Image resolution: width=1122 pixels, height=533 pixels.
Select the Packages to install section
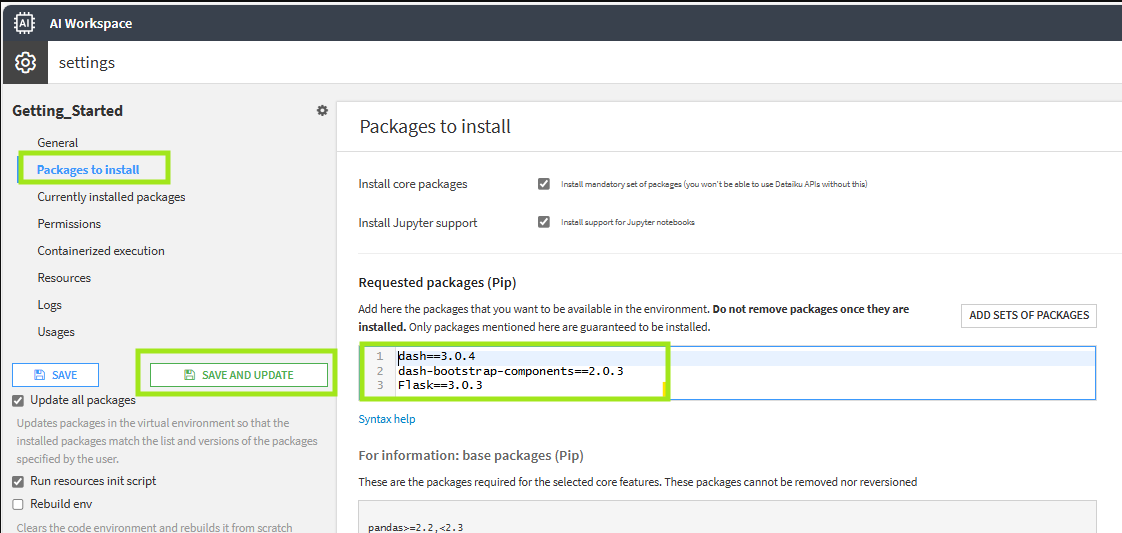click(x=88, y=170)
